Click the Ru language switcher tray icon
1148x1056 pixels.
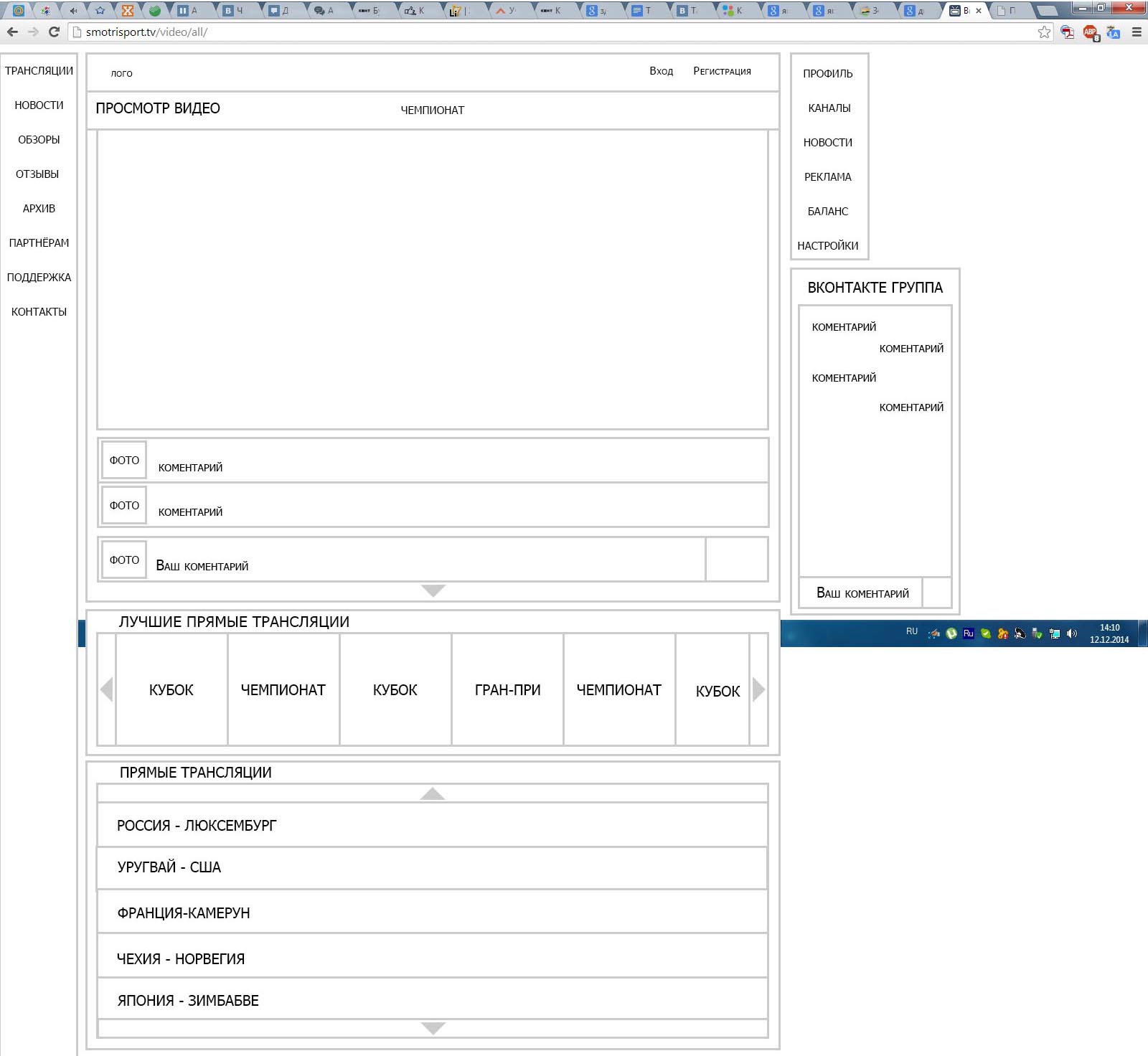pos(969,633)
